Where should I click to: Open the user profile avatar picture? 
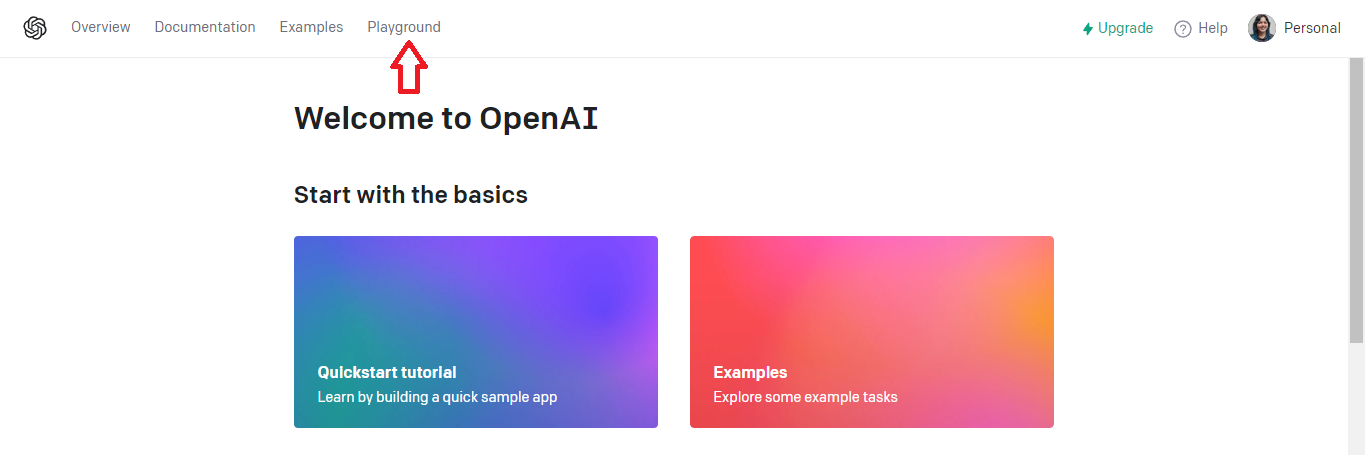click(1262, 28)
